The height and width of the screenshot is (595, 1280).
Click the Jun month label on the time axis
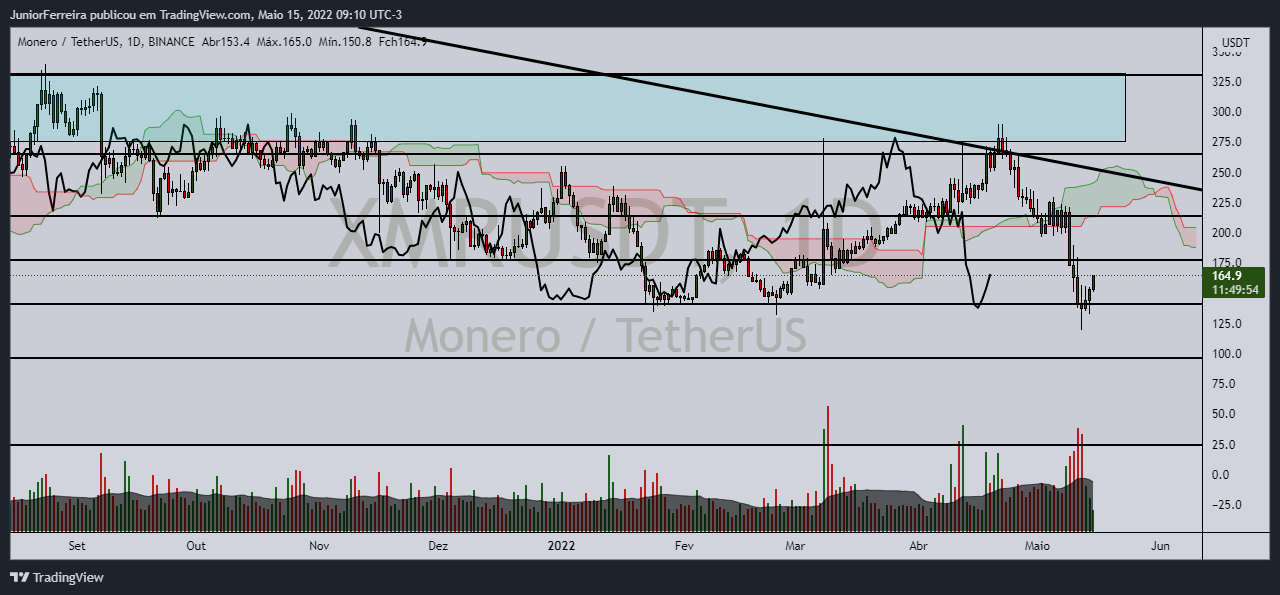(1160, 546)
